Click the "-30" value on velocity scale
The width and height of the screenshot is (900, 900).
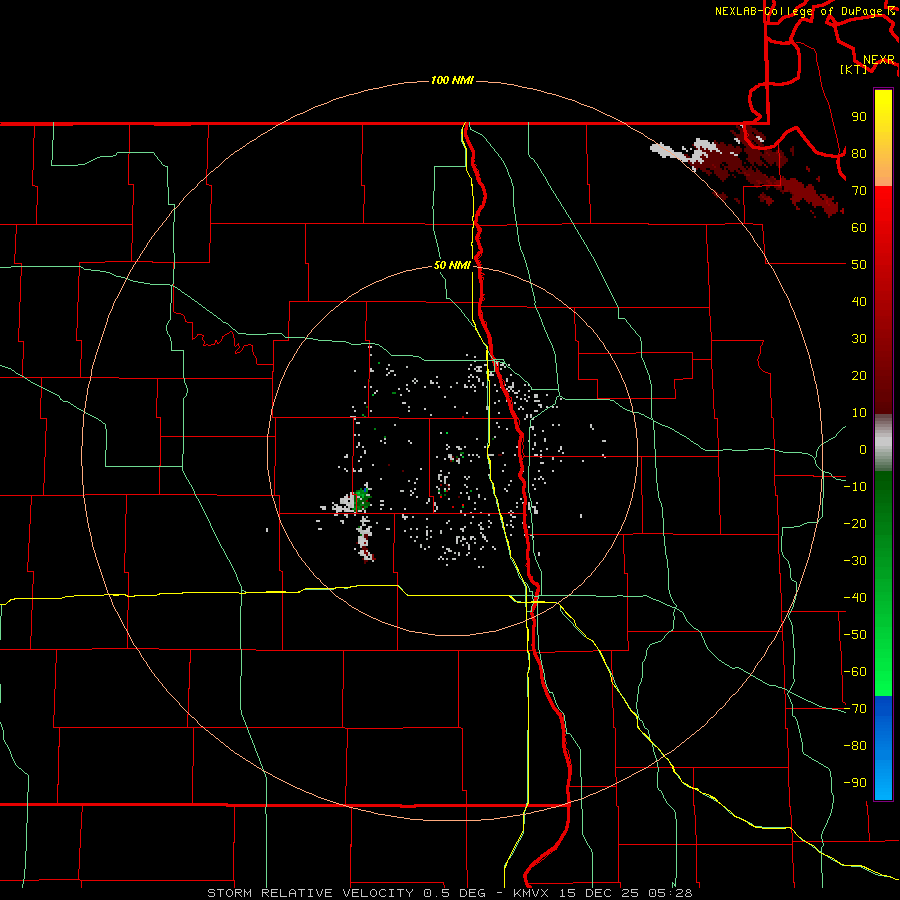[x=855, y=561]
